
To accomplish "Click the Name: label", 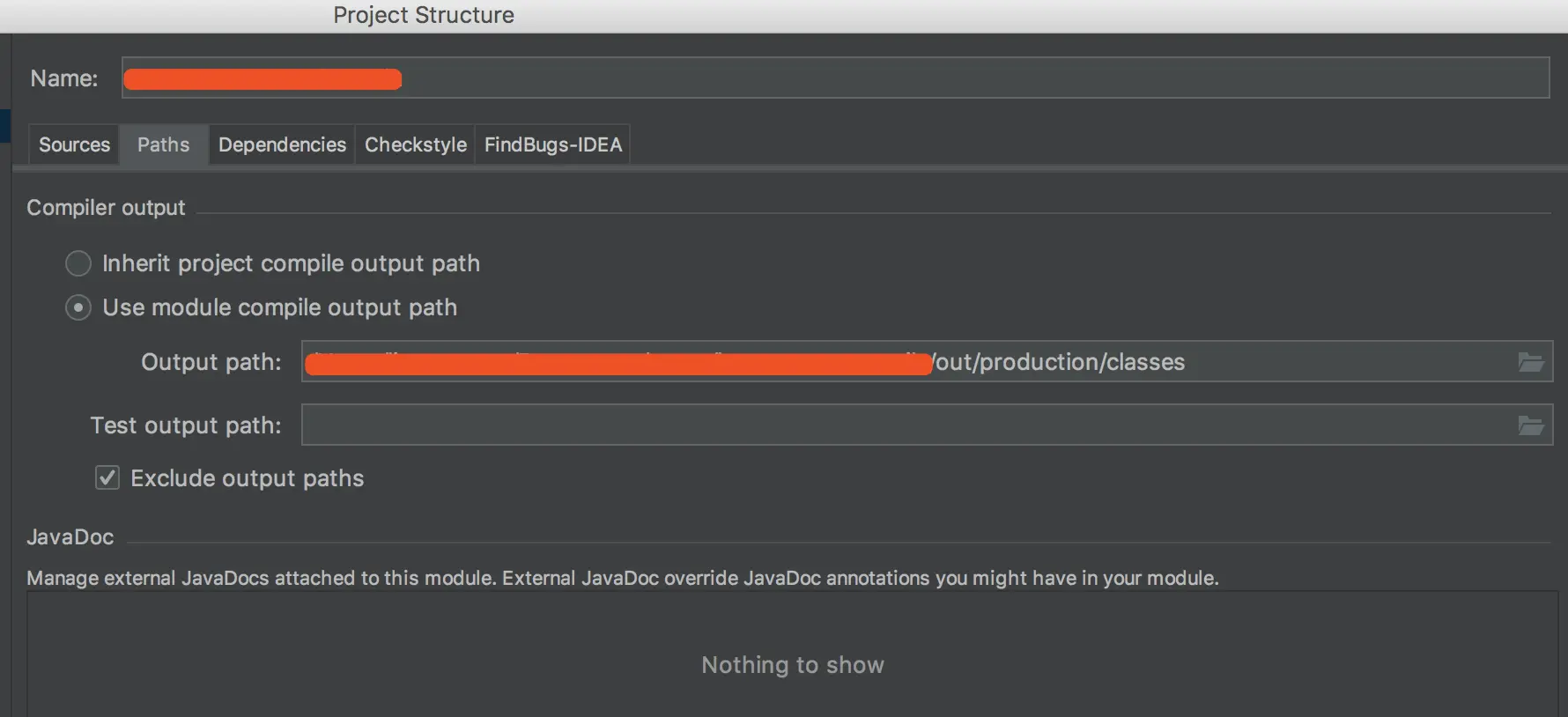I will click(x=63, y=78).
